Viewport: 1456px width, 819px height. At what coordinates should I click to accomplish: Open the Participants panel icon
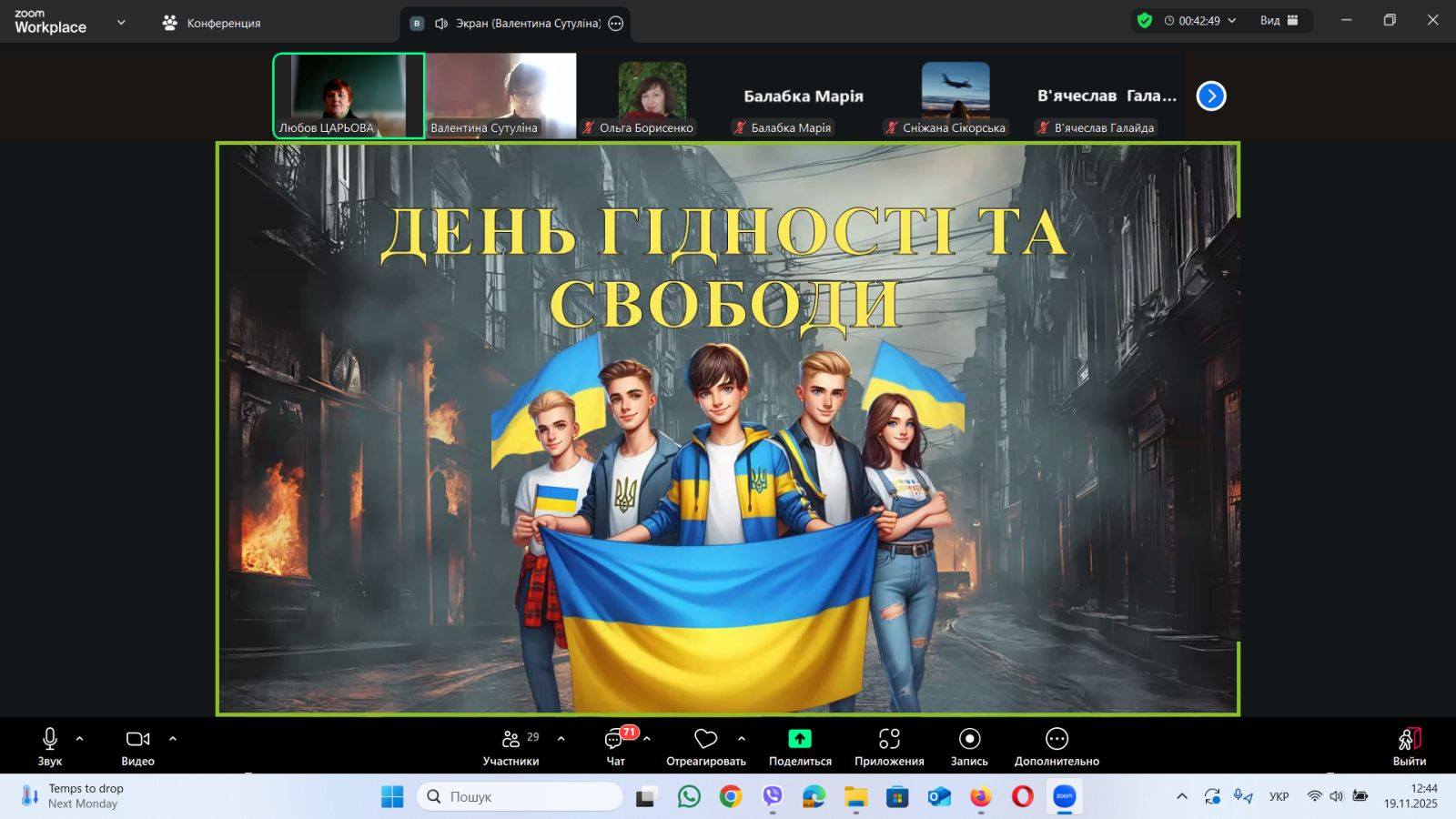coord(511,739)
